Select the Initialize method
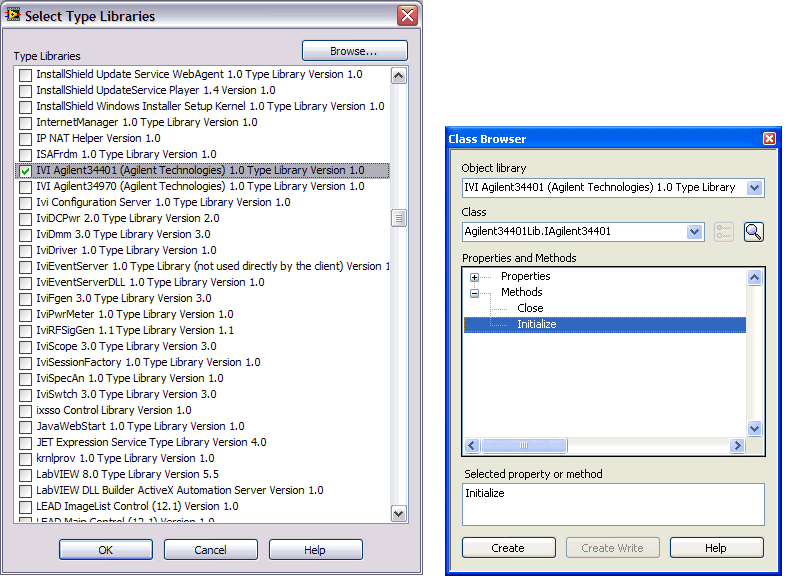The width and height of the screenshot is (786, 579). tap(537, 325)
